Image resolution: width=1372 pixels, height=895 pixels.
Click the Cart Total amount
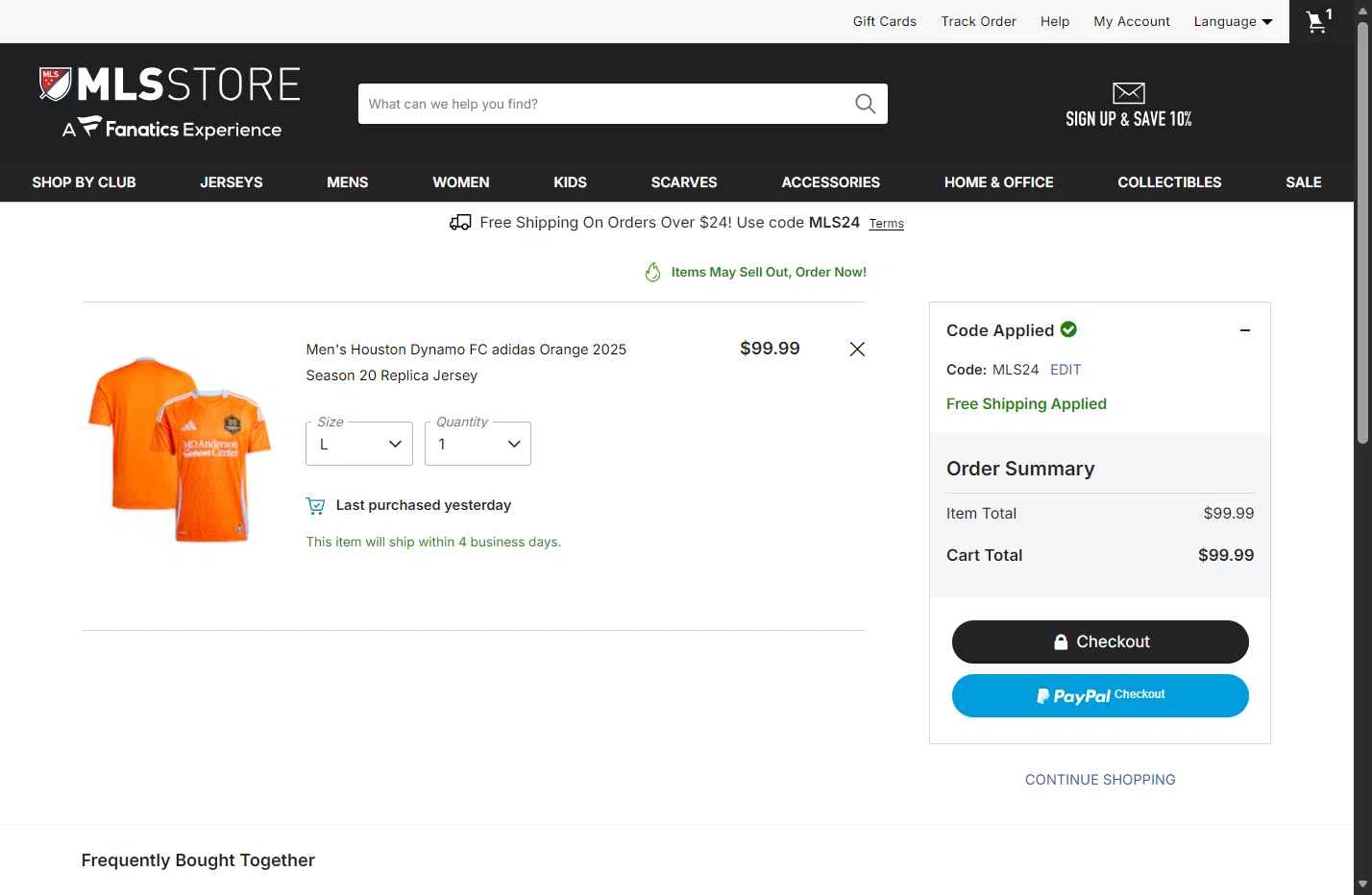1226,555
